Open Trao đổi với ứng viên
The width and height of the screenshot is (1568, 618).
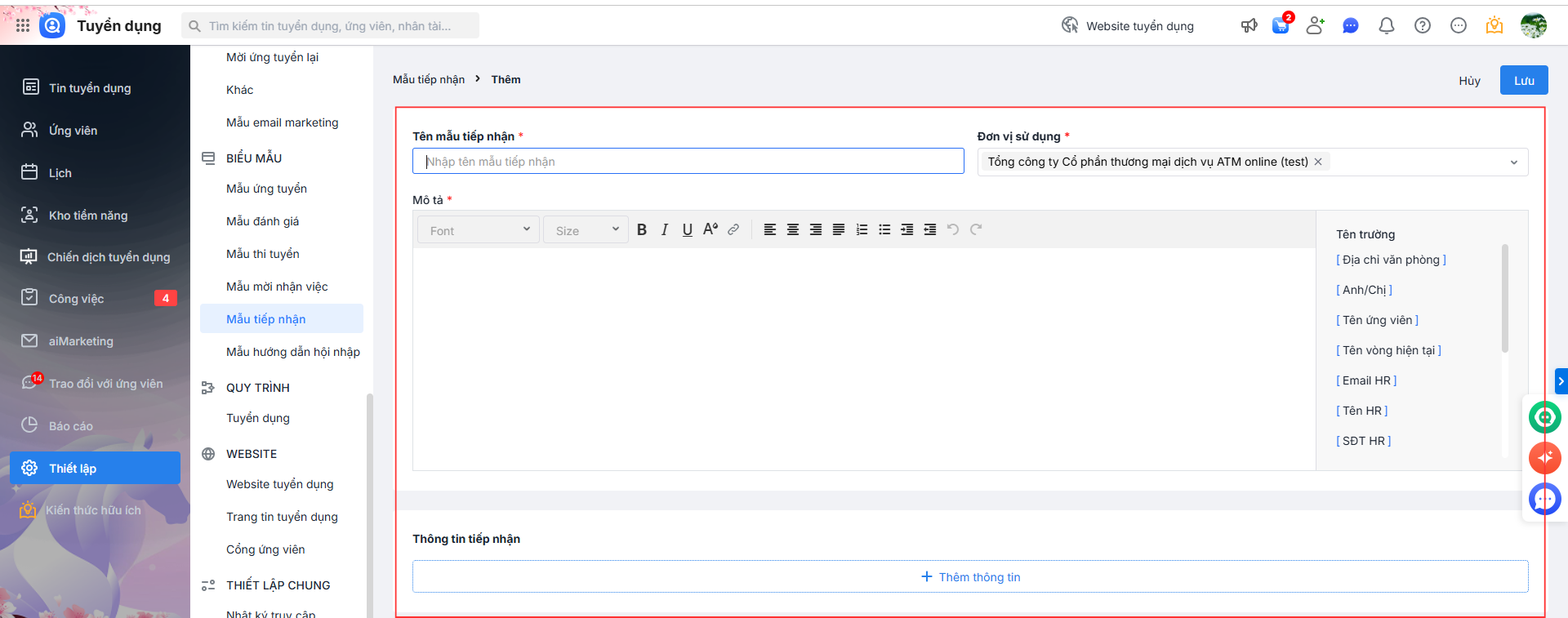click(x=95, y=383)
